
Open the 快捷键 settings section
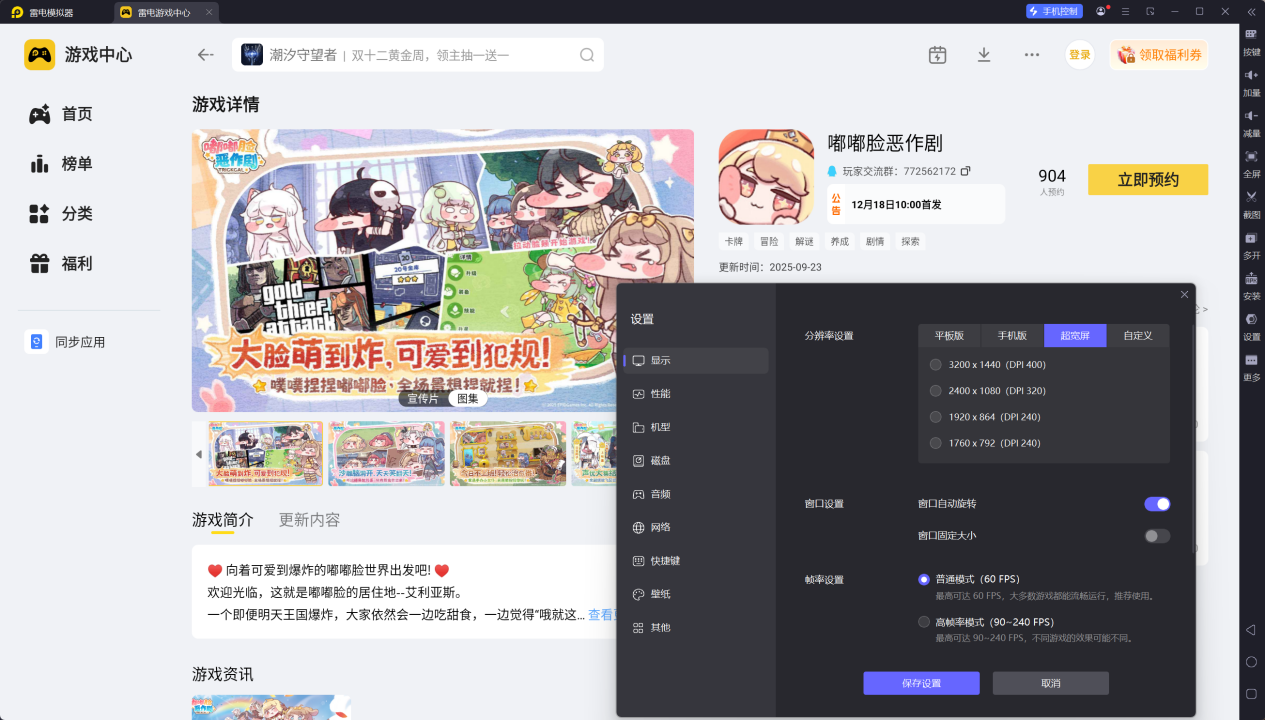[x=696, y=561]
